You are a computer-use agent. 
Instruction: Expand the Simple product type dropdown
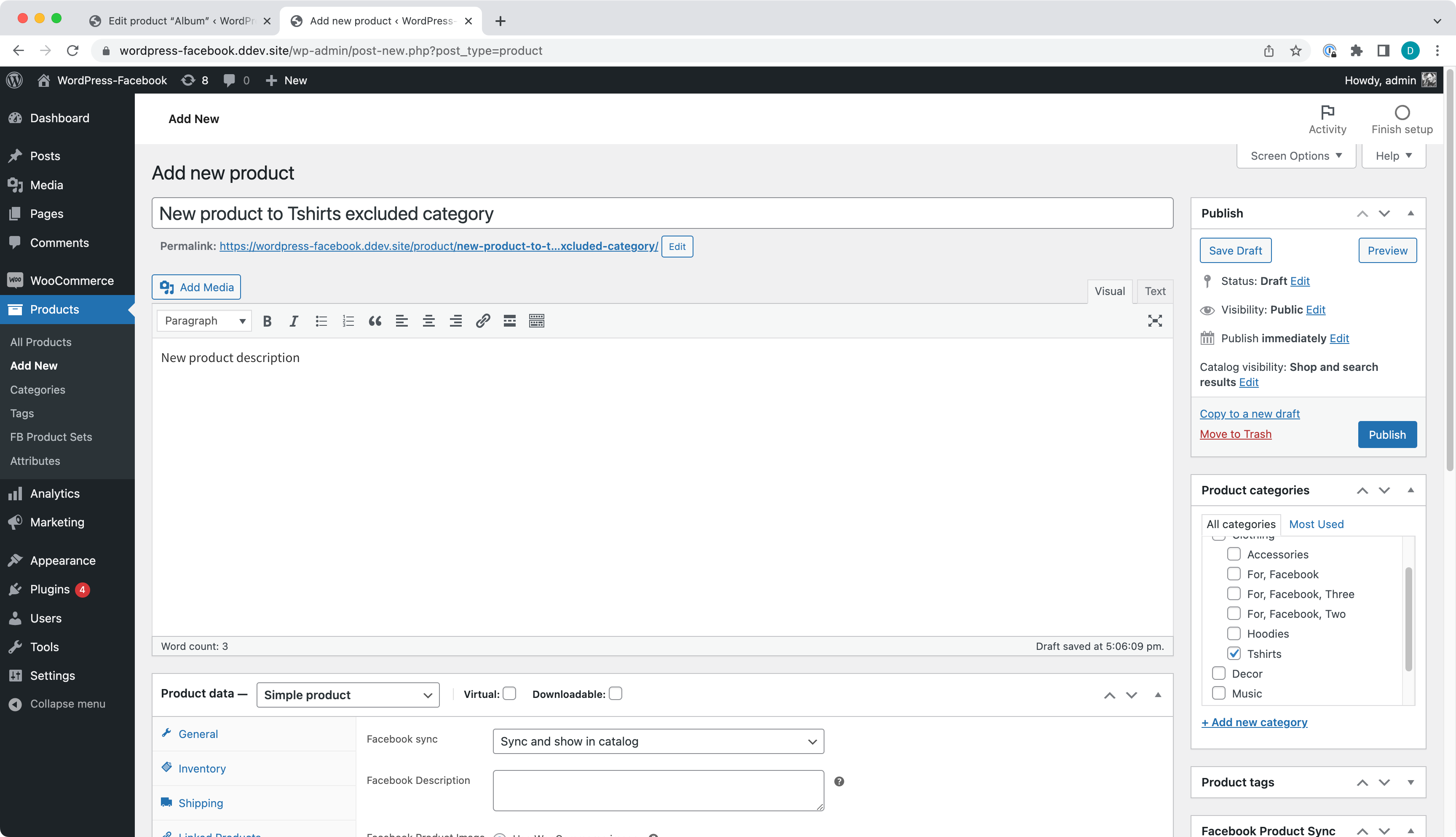click(346, 694)
